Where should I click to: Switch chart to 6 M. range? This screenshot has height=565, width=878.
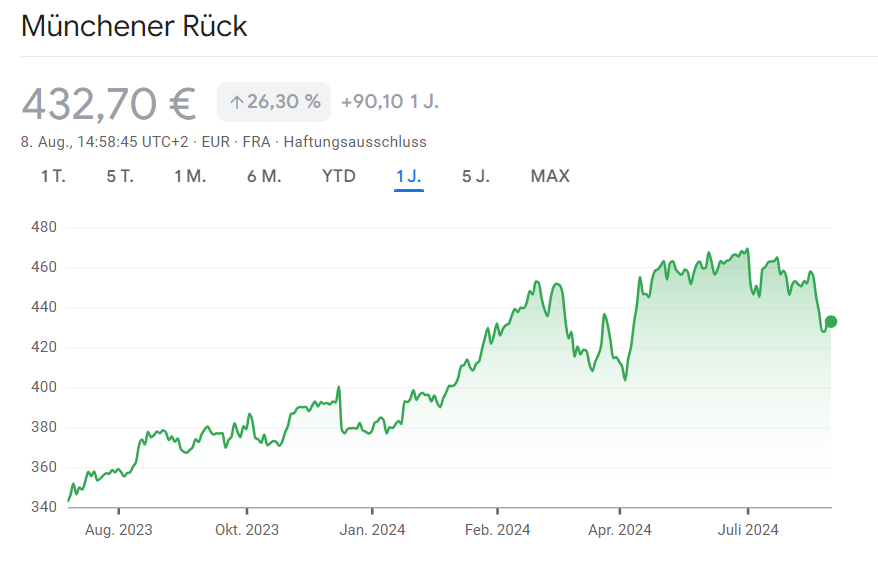click(264, 176)
